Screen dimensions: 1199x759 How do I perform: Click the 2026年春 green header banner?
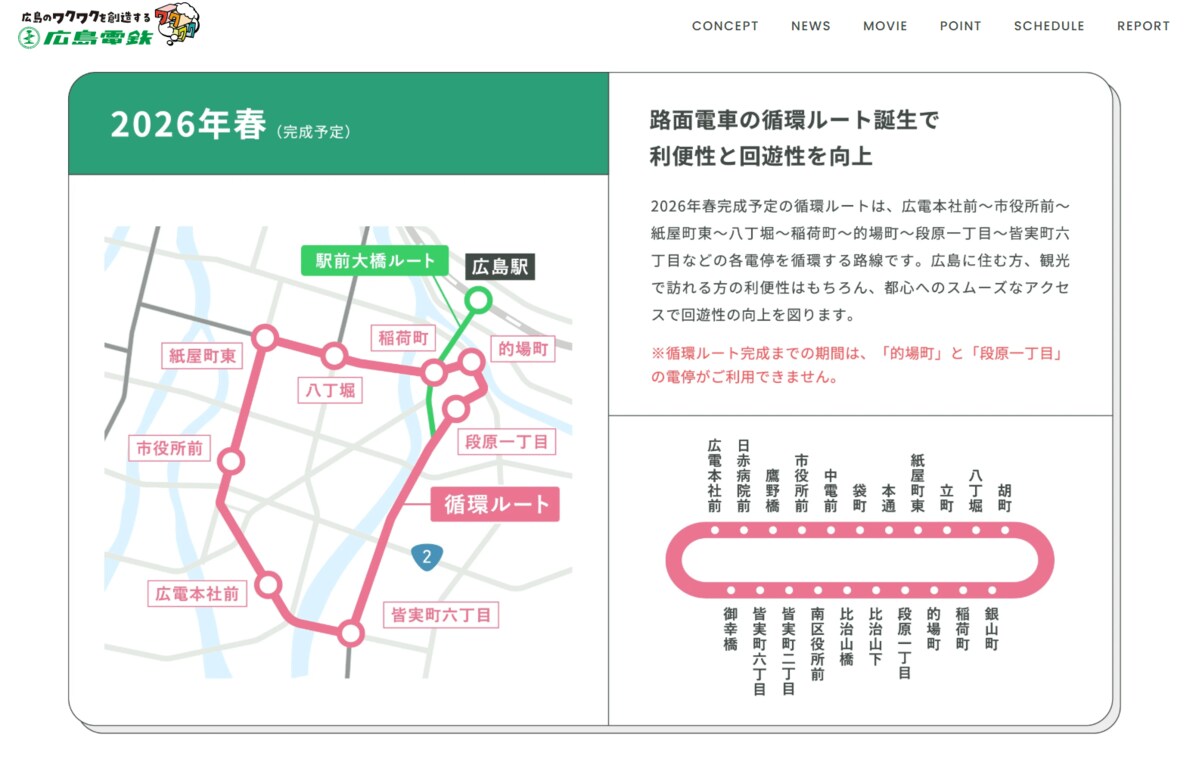[338, 125]
